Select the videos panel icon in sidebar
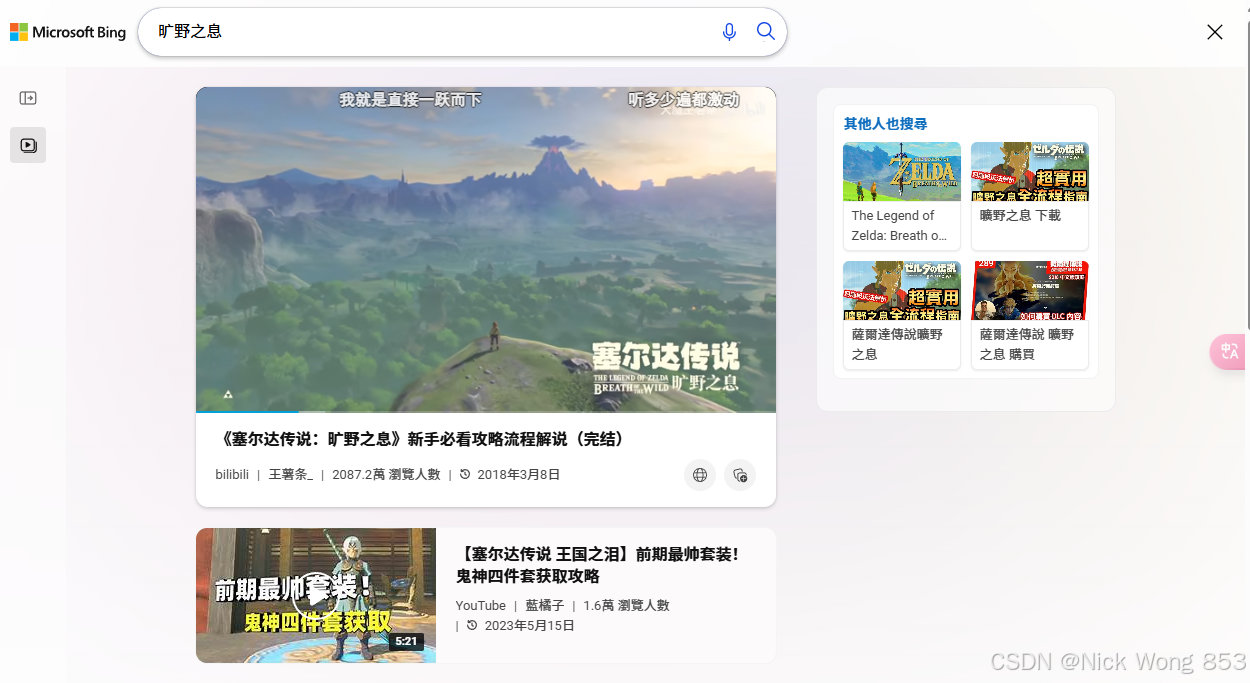This screenshot has width=1250, height=683. pos(27,145)
